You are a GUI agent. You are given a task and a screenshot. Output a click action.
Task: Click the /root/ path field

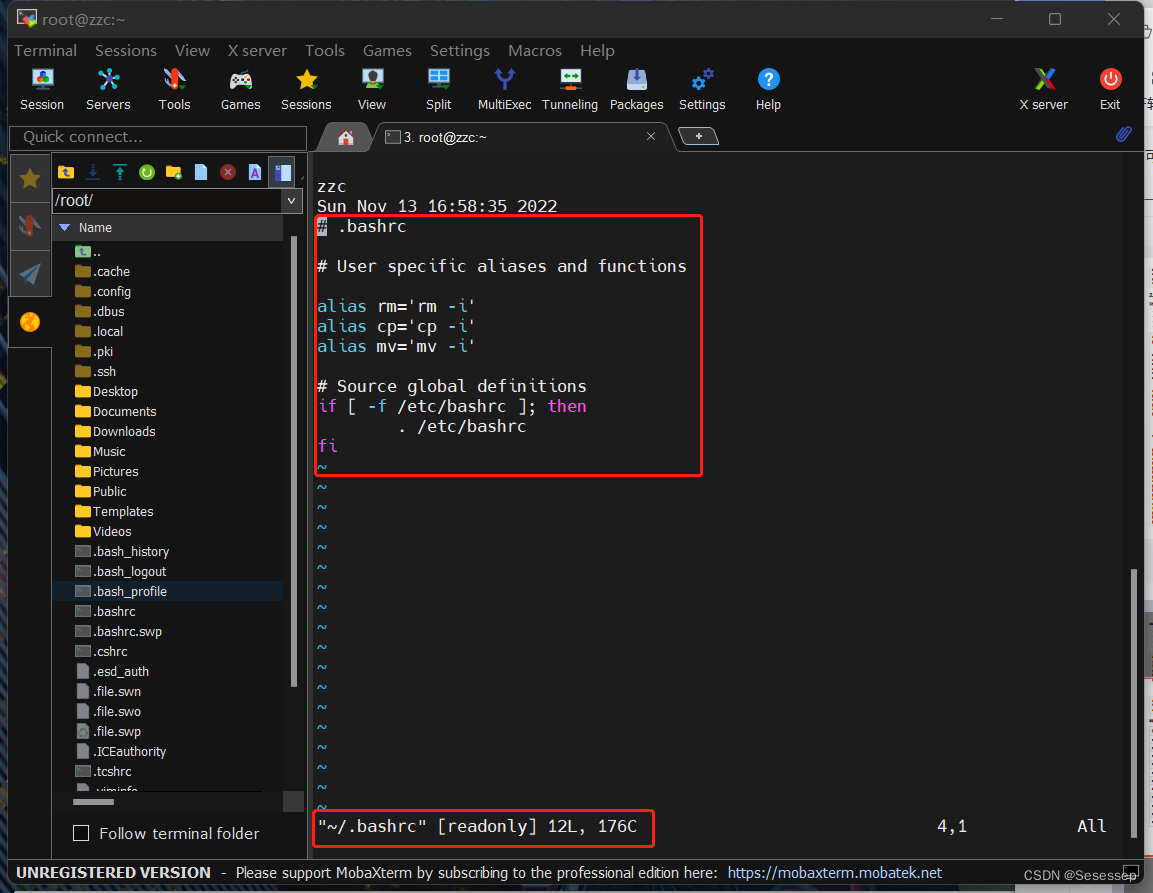pyautogui.click(x=168, y=201)
